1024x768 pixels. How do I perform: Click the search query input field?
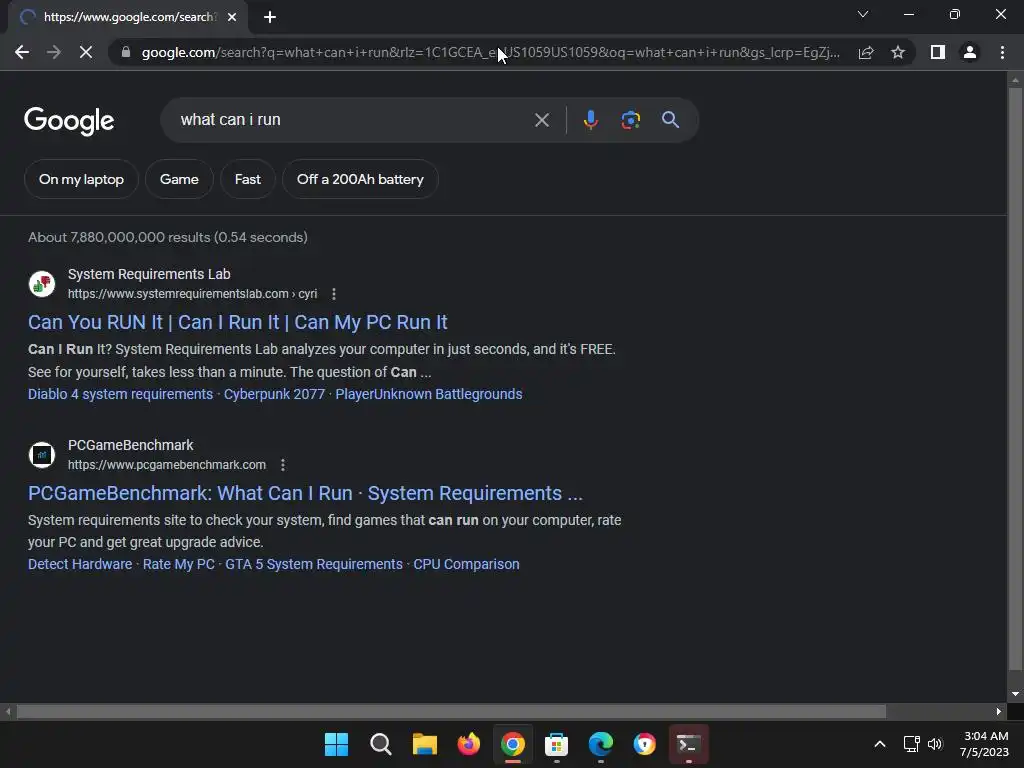pos(353,120)
